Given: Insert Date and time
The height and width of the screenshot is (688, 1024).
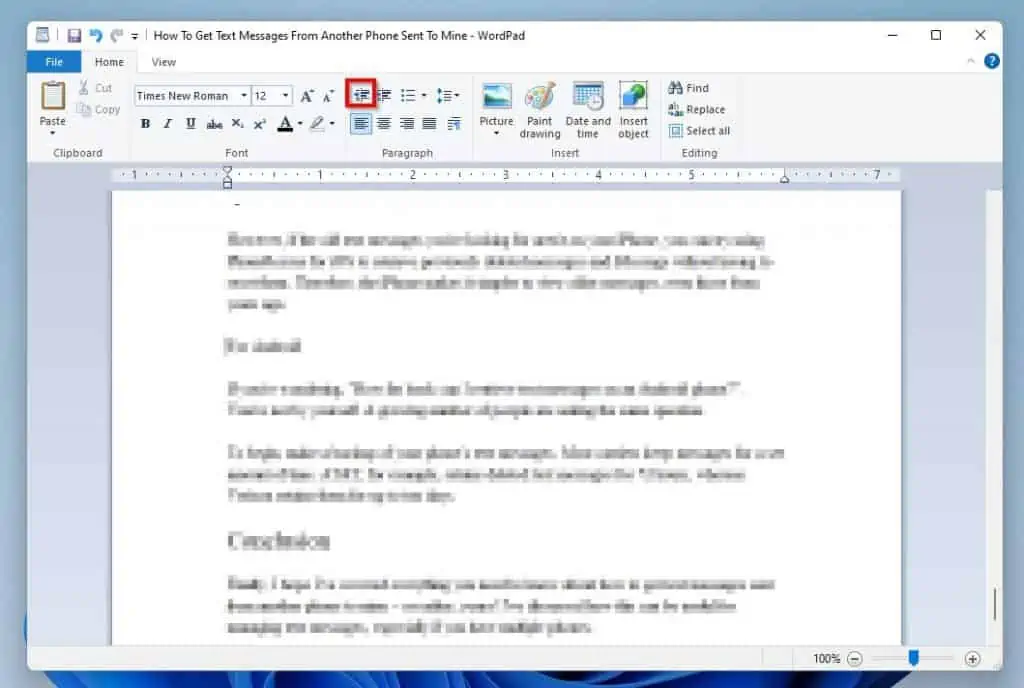Looking at the screenshot, I should (x=588, y=110).
